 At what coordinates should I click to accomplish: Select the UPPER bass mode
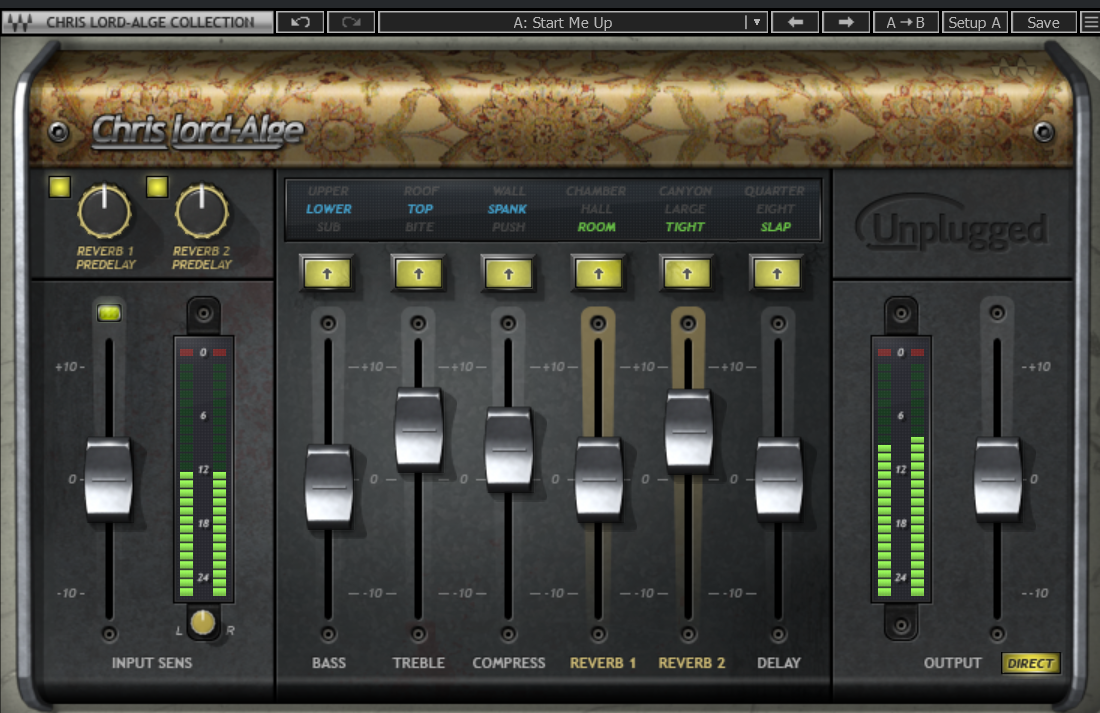328,191
